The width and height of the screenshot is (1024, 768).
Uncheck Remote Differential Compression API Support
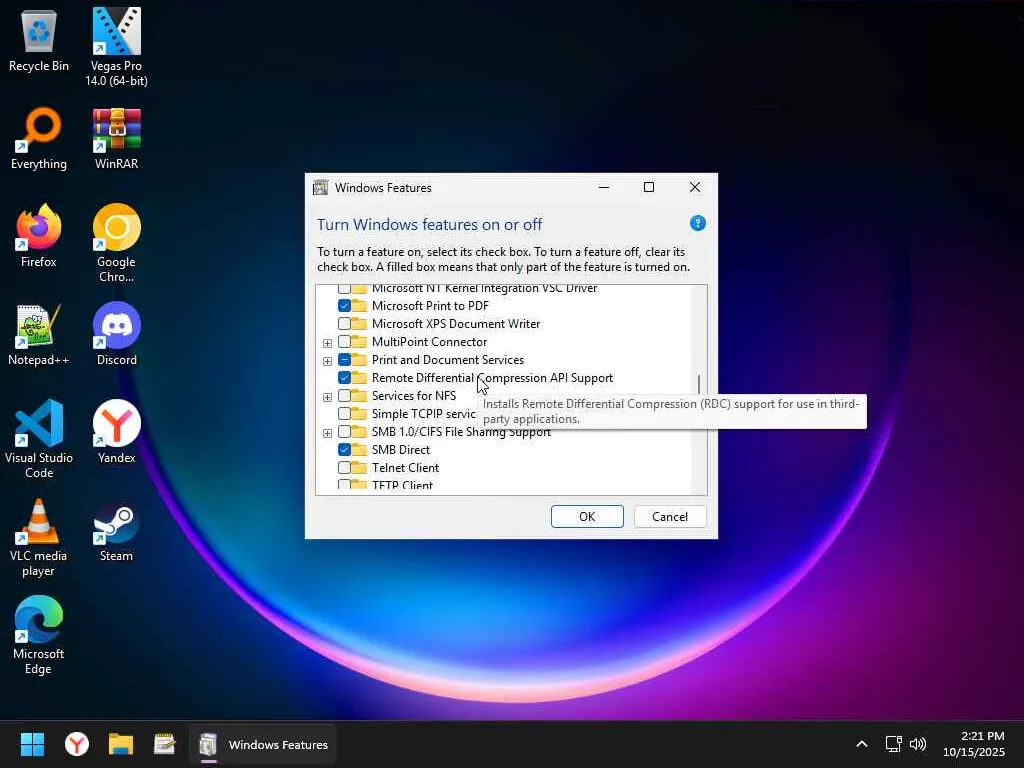click(x=344, y=377)
